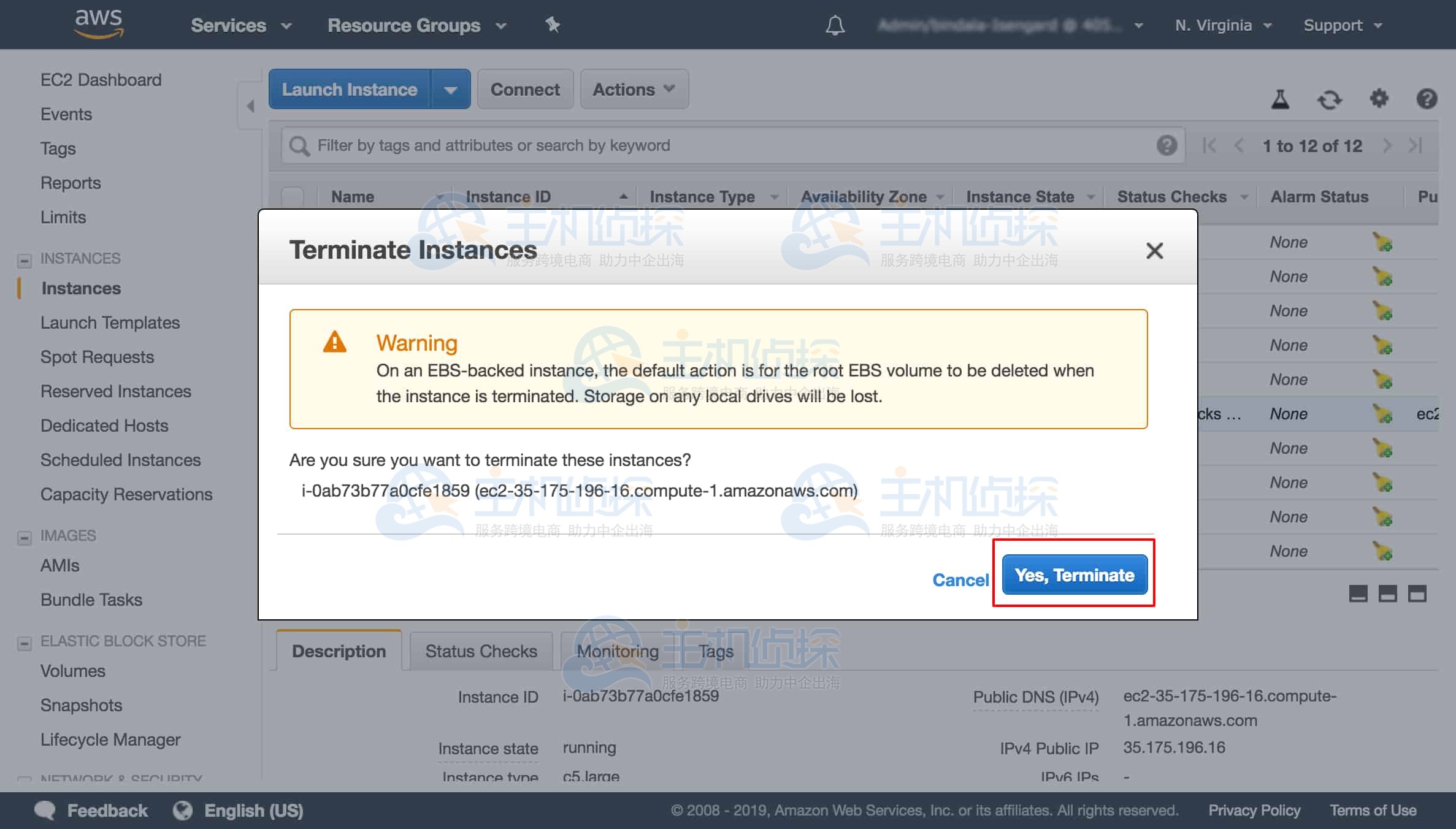Click the pin shortcut icon in header
1456x829 pixels.
tap(553, 25)
